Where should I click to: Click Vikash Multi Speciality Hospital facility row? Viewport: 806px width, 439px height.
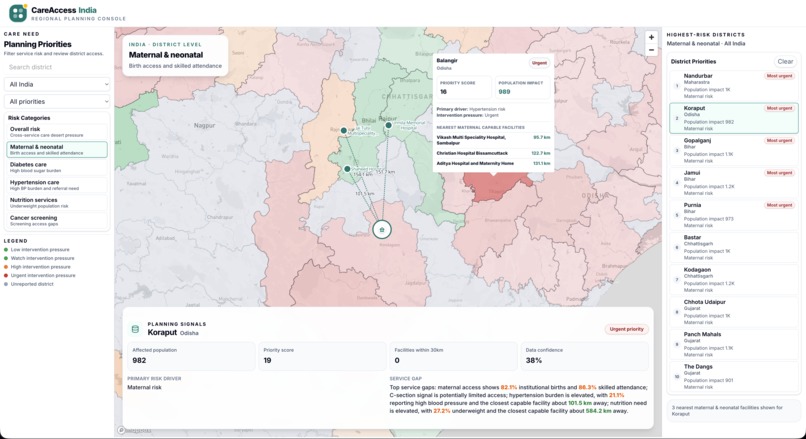coord(493,140)
